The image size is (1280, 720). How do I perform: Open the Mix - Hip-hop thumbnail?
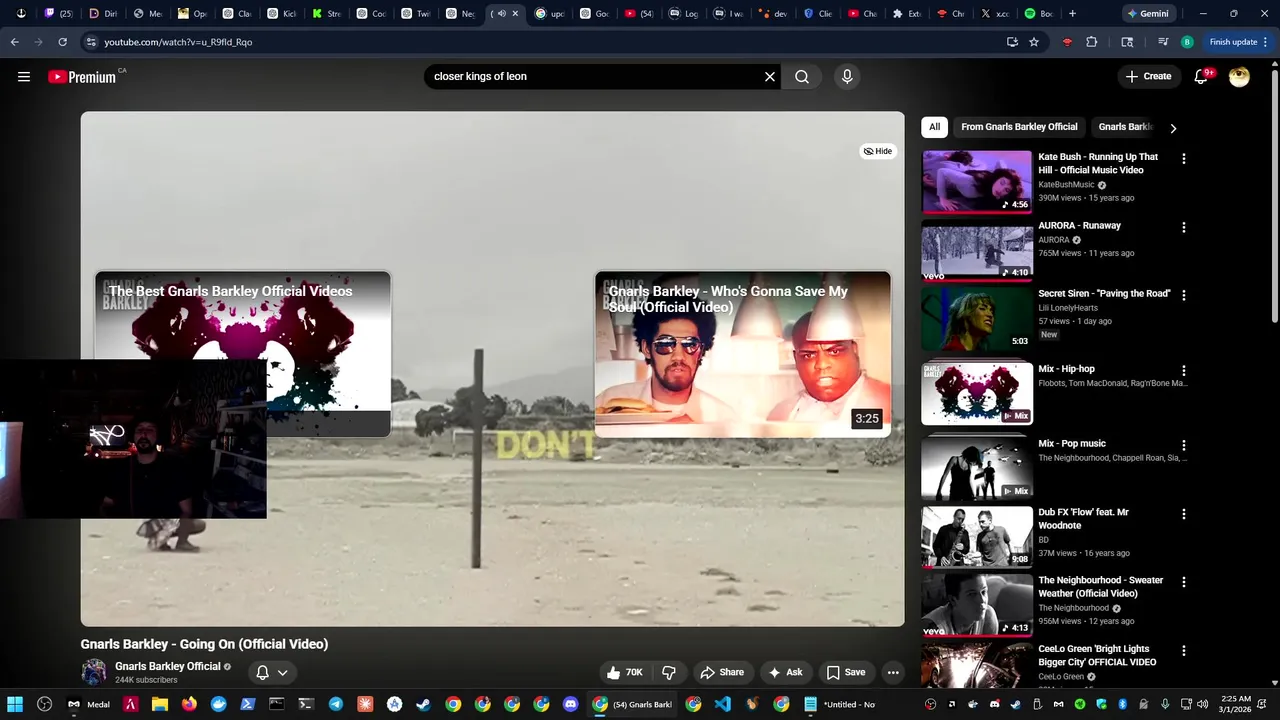coord(977,393)
